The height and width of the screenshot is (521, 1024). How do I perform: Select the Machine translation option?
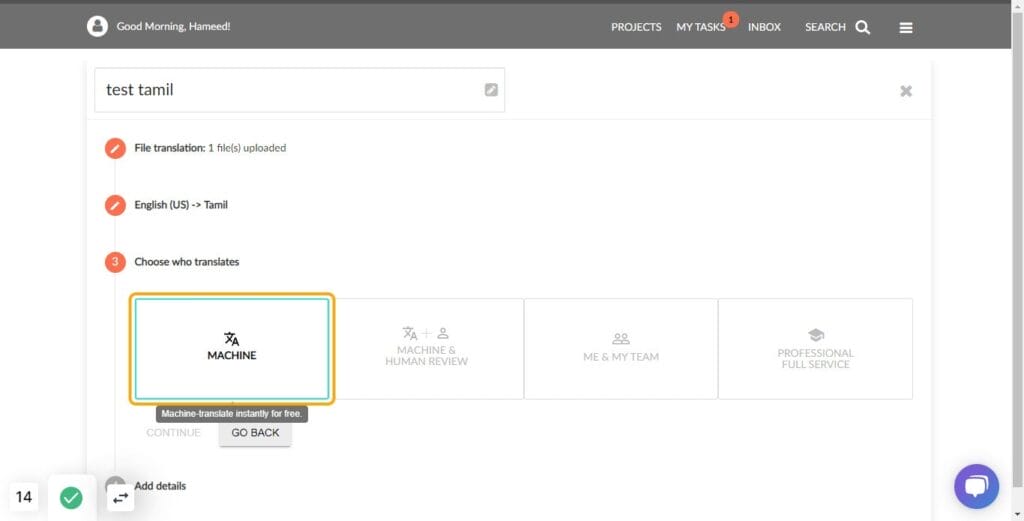232,348
